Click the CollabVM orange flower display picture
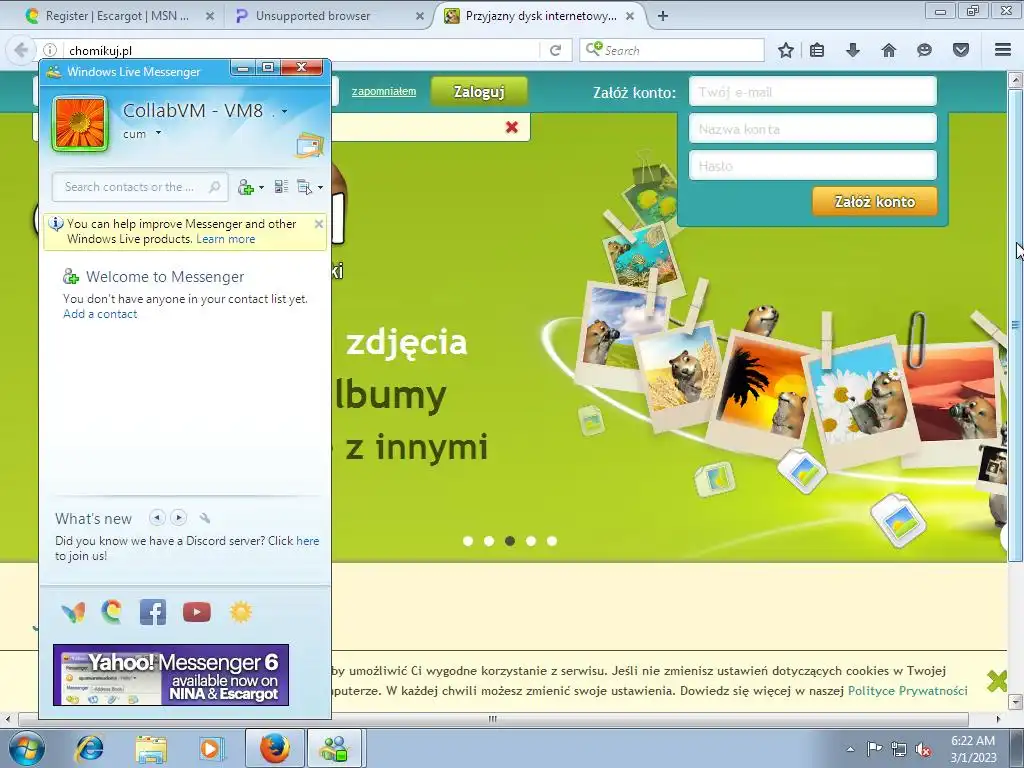The image size is (1024, 768). [x=79, y=123]
